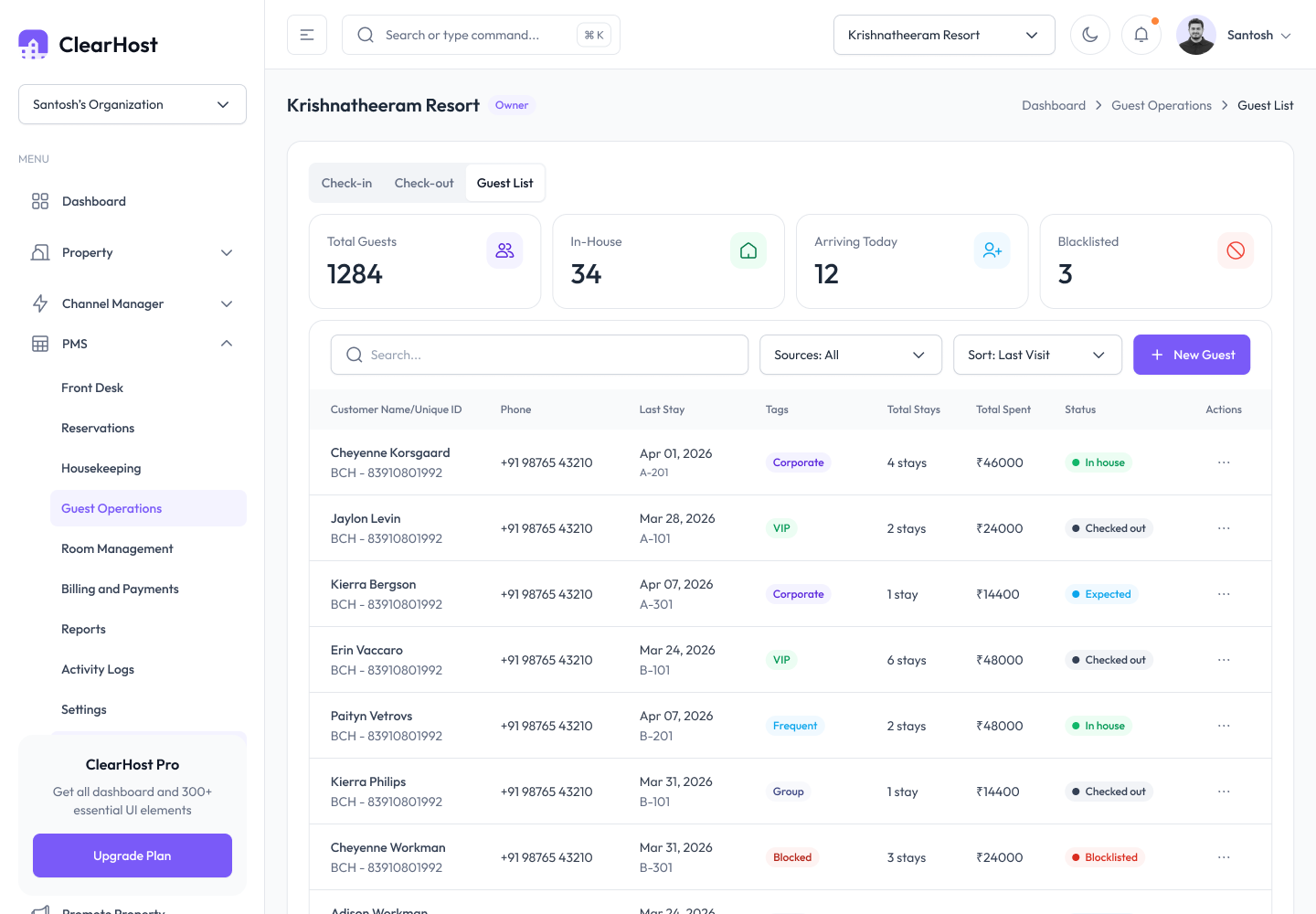Screen dimensions: 1316x914
Task: Switch to the Check-in tab
Action: [346, 183]
